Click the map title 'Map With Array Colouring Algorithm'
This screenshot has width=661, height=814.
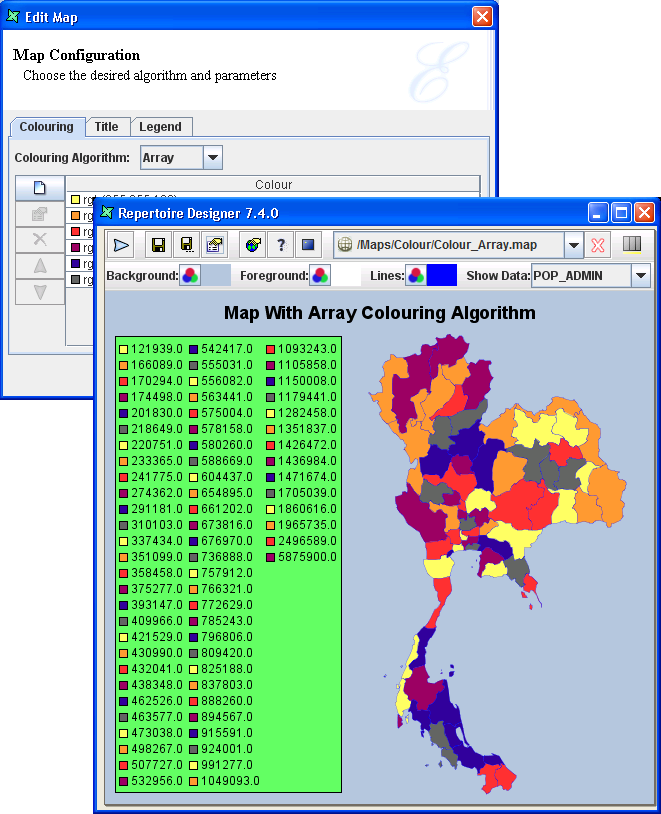pos(380,313)
